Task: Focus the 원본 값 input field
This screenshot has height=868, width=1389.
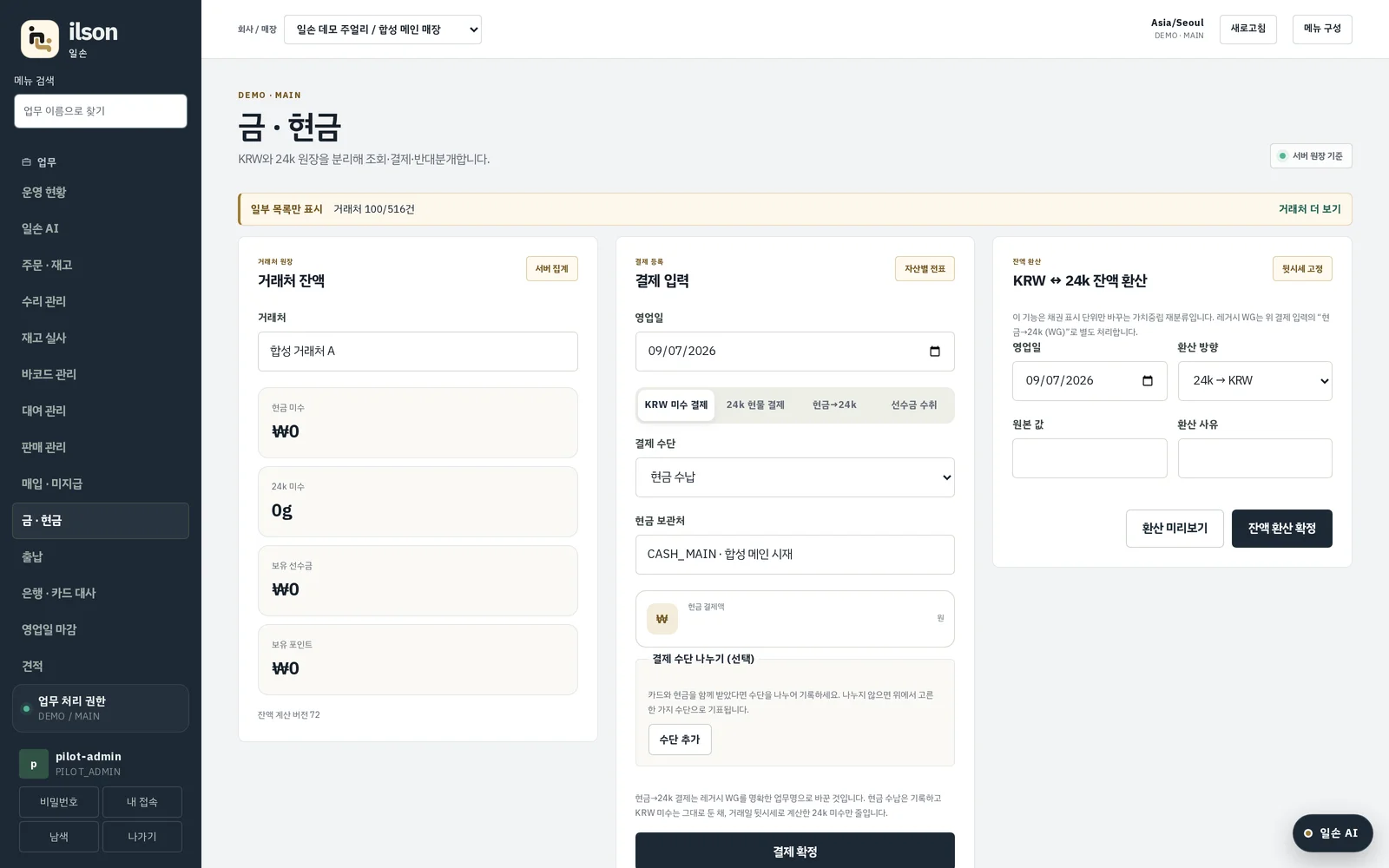Action: point(1089,458)
